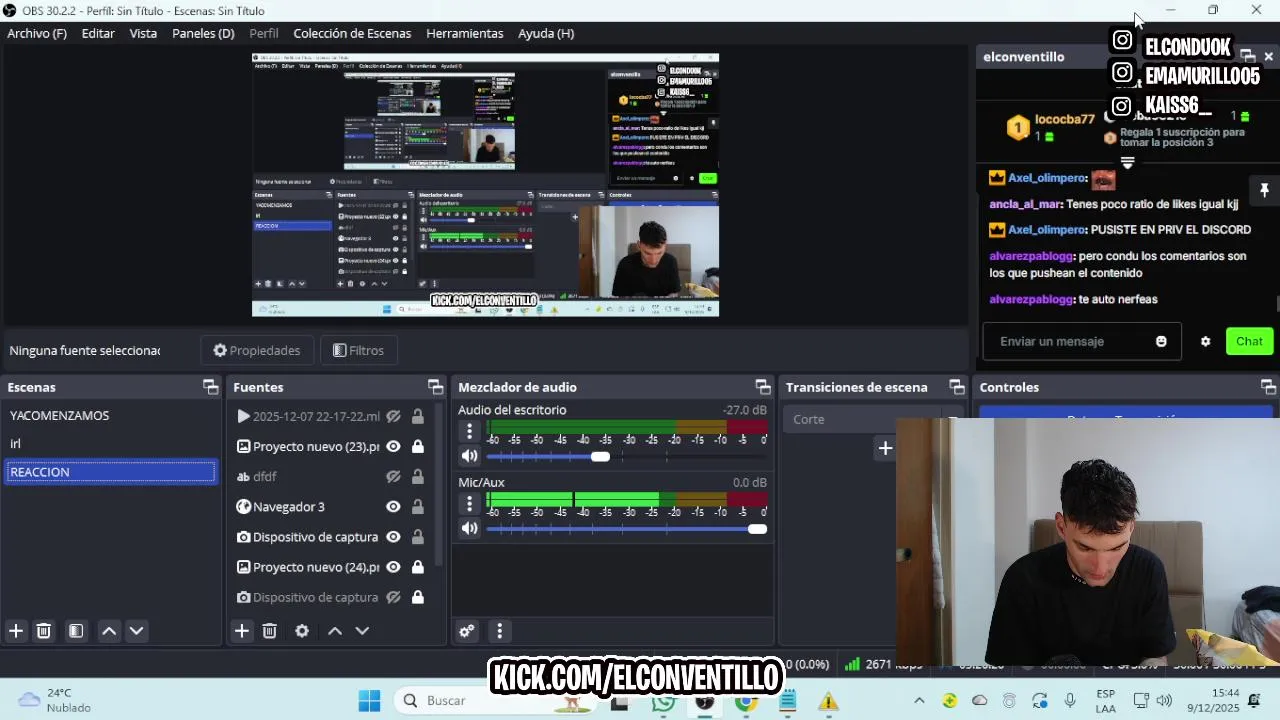Open Google Chrome from the taskbar

(746, 702)
